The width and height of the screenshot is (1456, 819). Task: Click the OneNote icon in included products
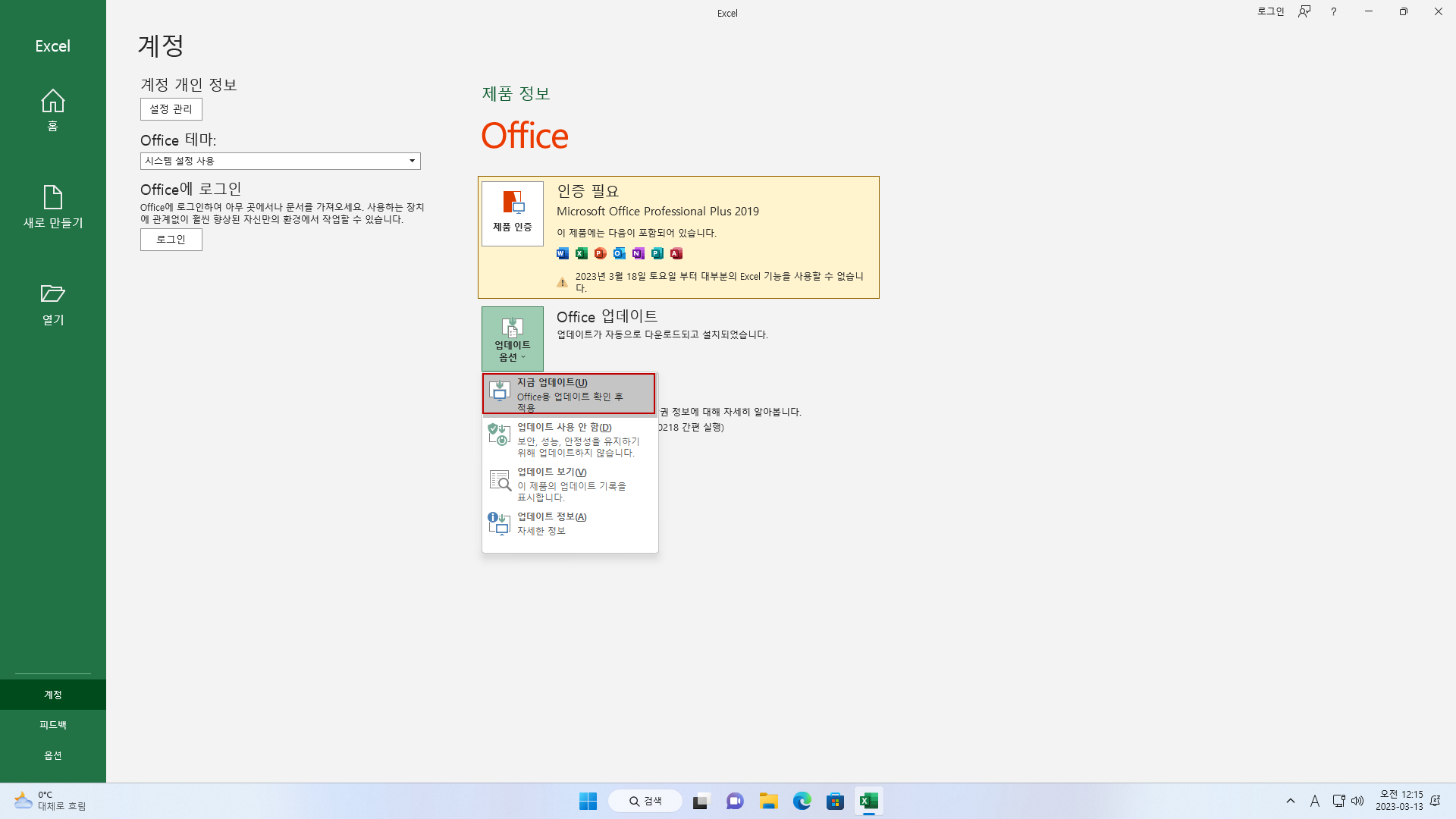[639, 253]
